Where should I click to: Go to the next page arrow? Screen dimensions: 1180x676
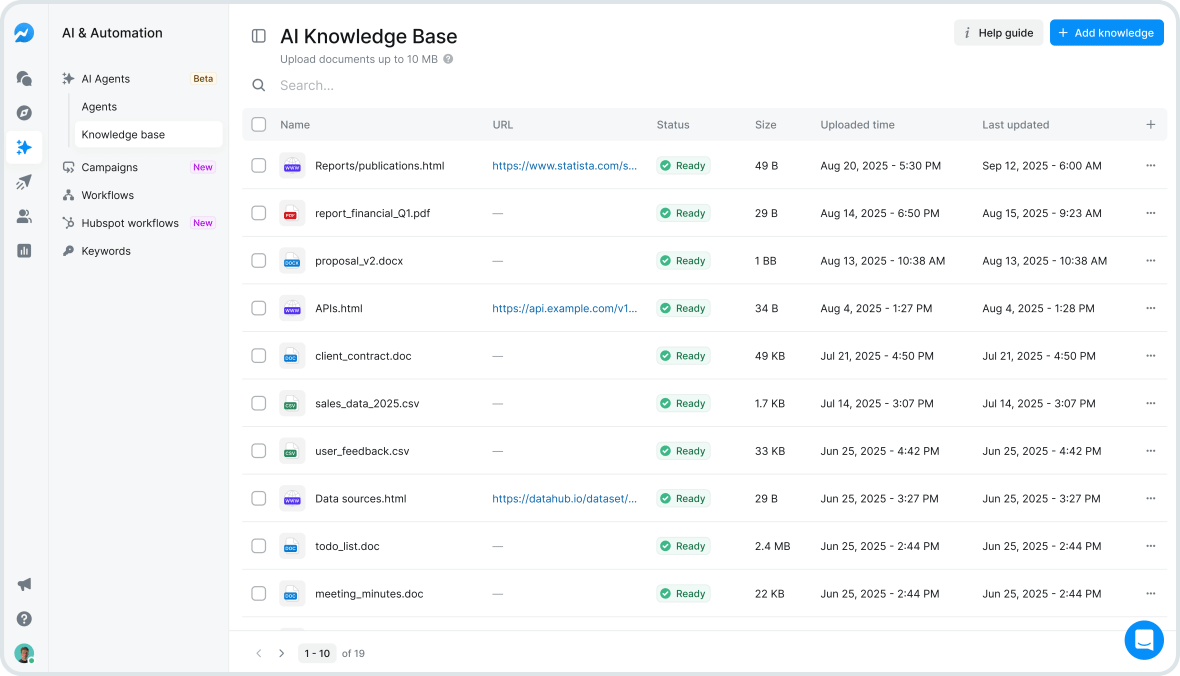point(281,653)
